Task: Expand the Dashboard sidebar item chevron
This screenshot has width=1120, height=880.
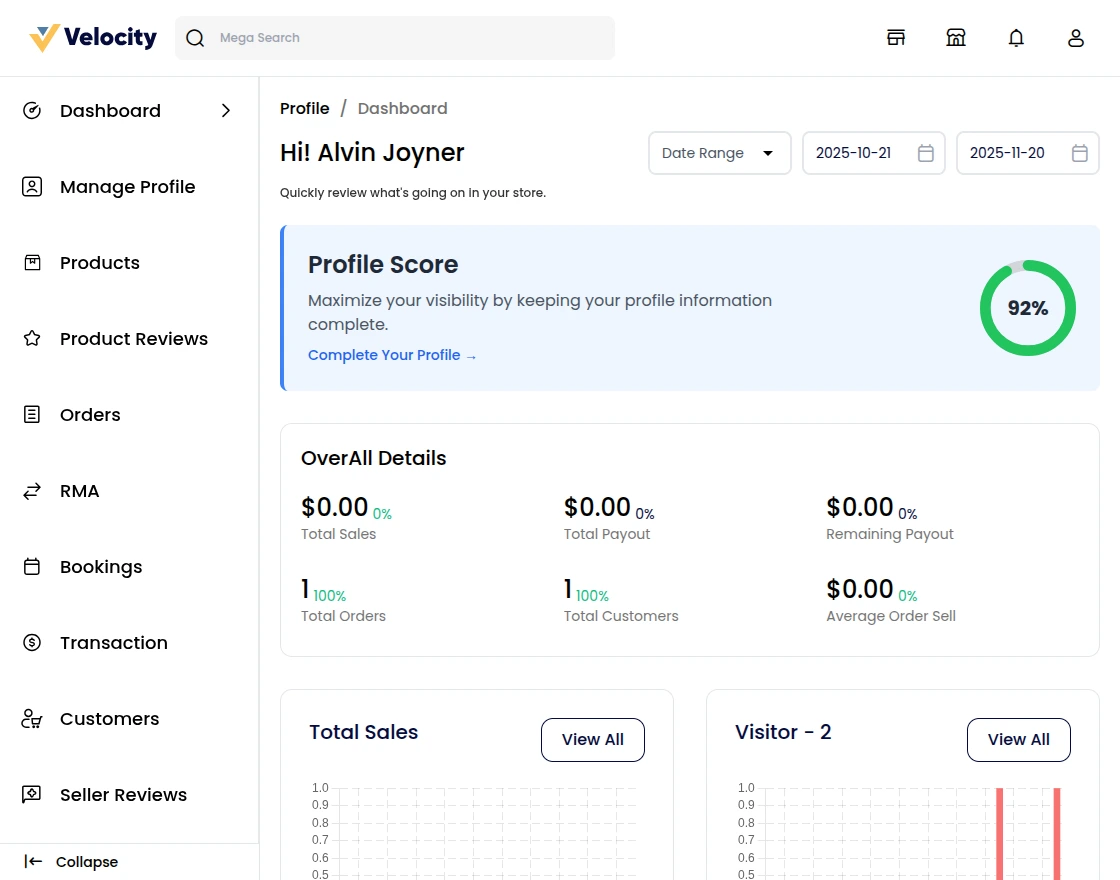Action: click(x=226, y=111)
